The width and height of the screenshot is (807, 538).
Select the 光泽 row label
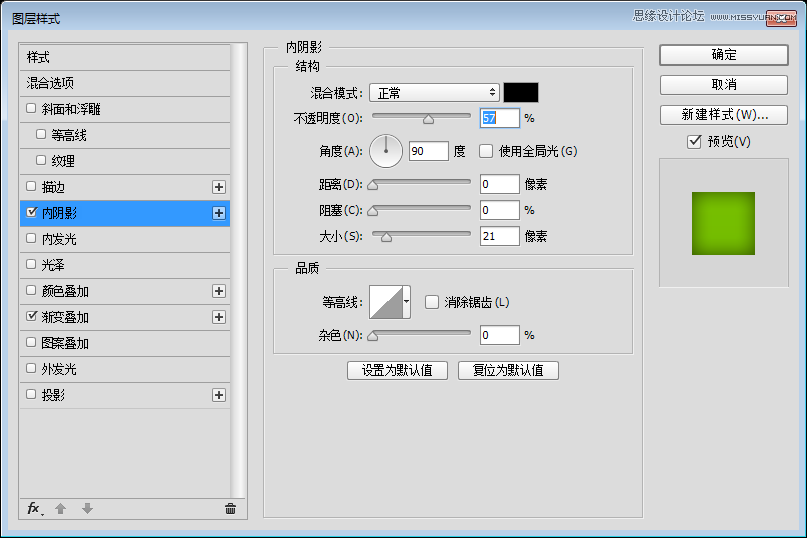53,265
